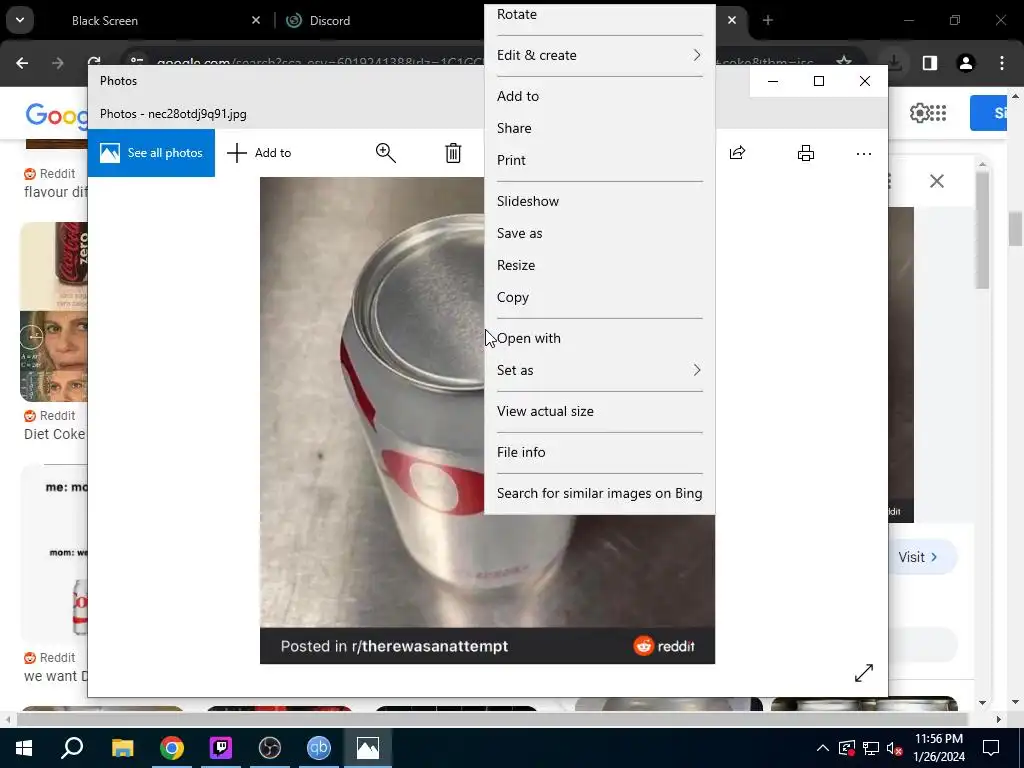The width and height of the screenshot is (1024, 768).
Task: Click the Chrome downloads icon
Action: pos(895,63)
